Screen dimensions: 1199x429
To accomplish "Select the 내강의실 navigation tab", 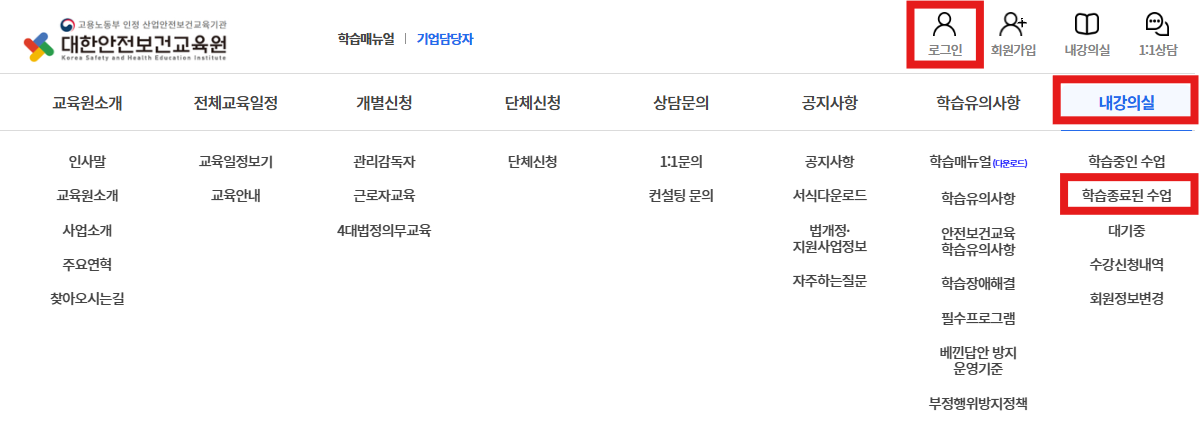I will tap(1126, 103).
